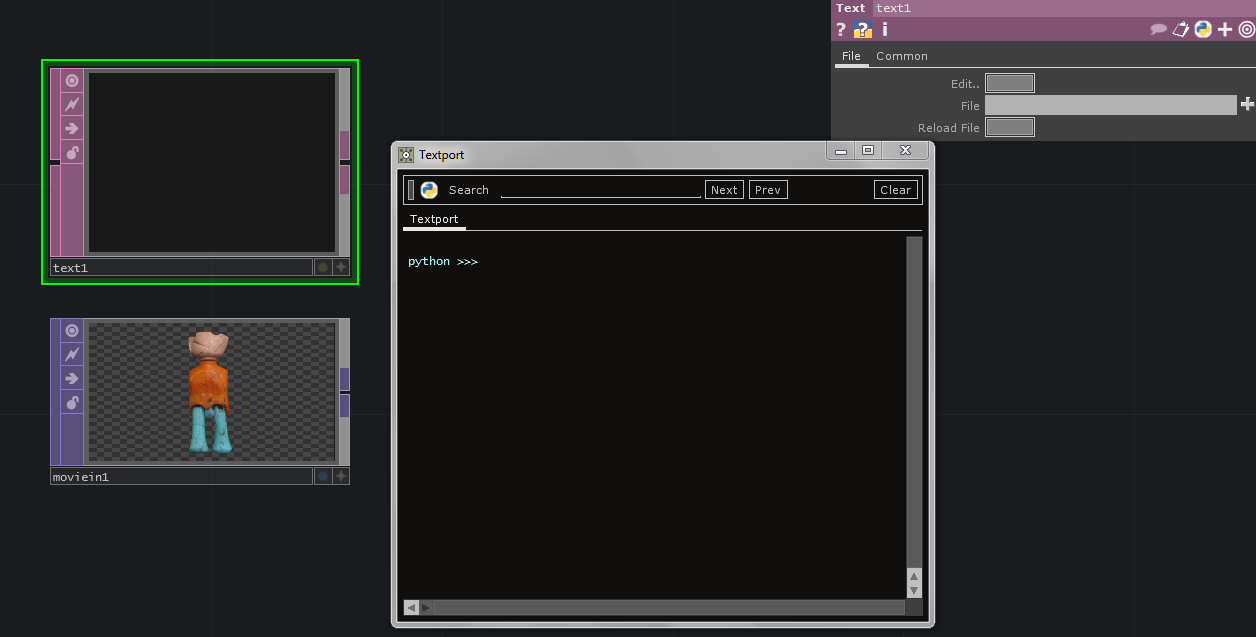This screenshot has width=1256, height=637.
Task: Toggle lock flag on moviein1 node
Action: pyautogui.click(x=72, y=402)
